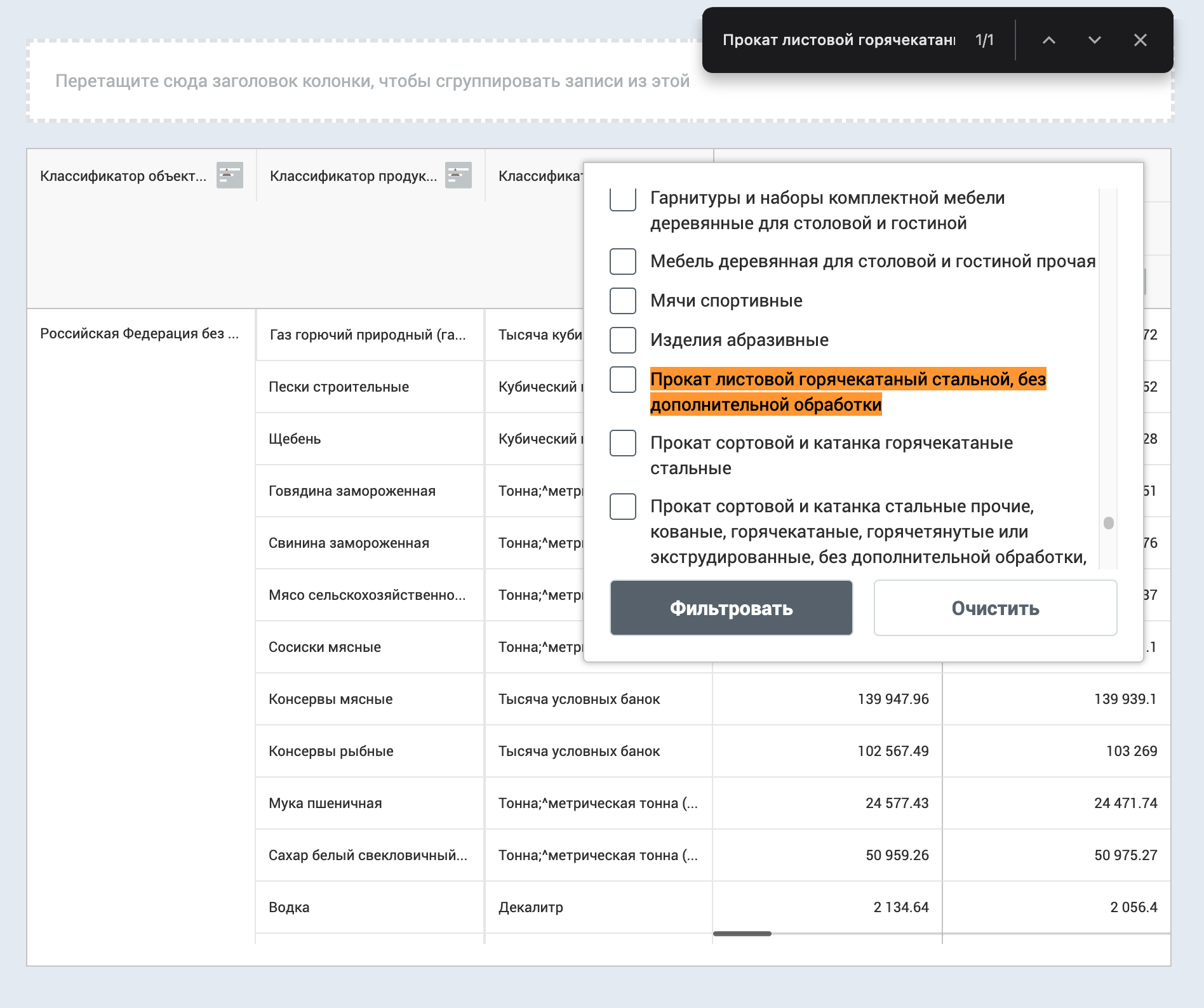
Task: Open filter icon on Классификатор объект column
Action: pyautogui.click(x=229, y=176)
